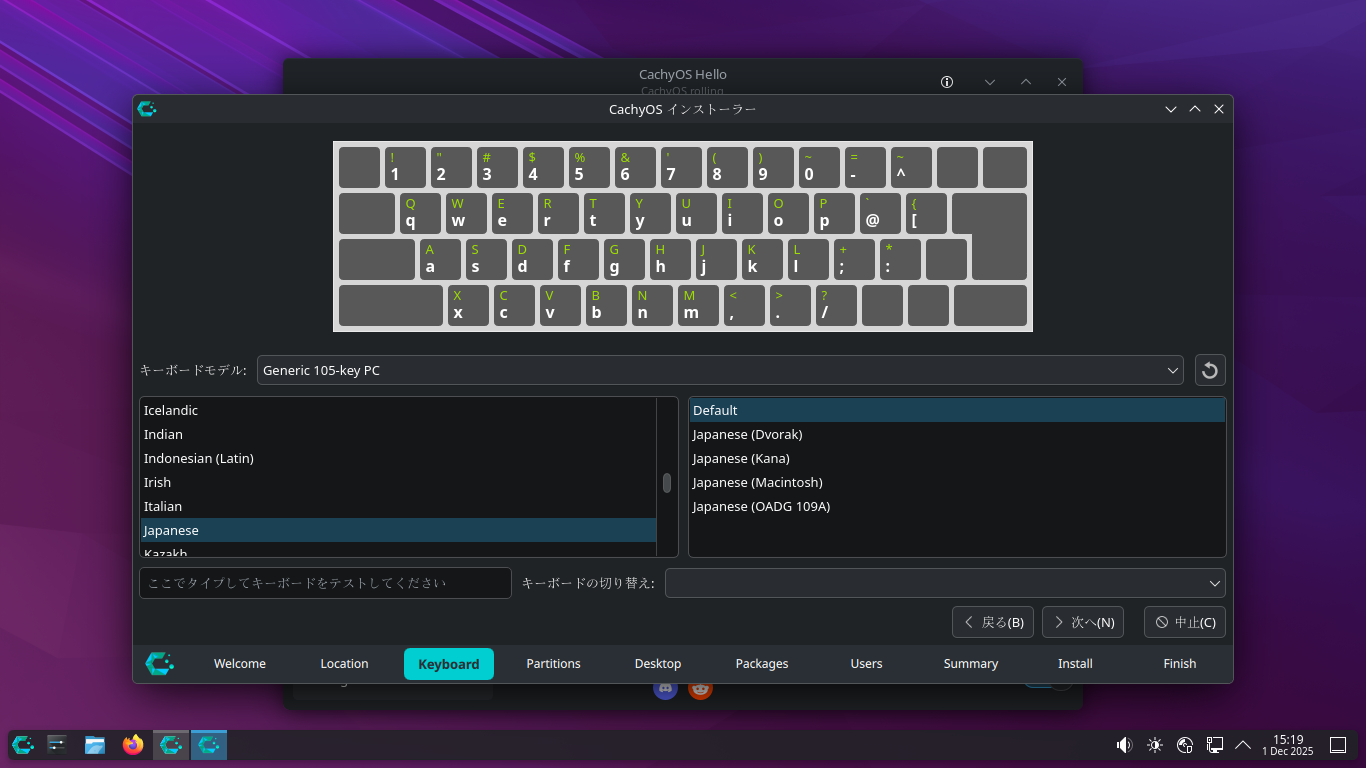Click the keyboard test input field
The height and width of the screenshot is (768, 1366).
click(325, 583)
